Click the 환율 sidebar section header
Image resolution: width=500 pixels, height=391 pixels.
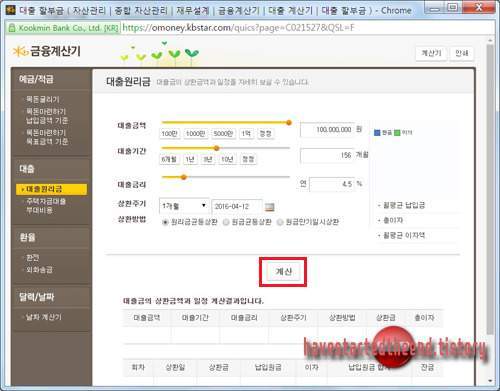click(27, 238)
